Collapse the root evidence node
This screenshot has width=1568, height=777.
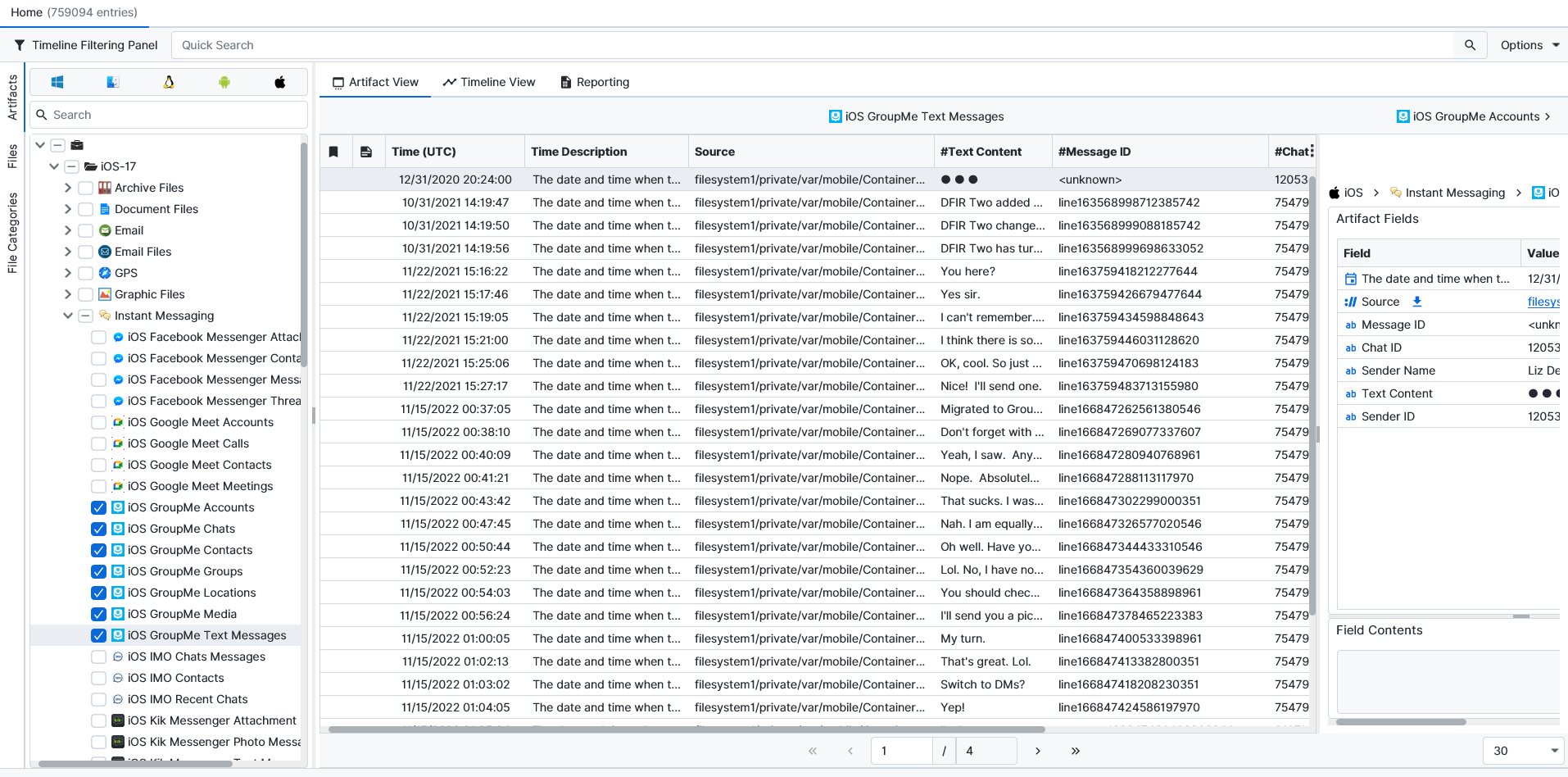click(40, 145)
